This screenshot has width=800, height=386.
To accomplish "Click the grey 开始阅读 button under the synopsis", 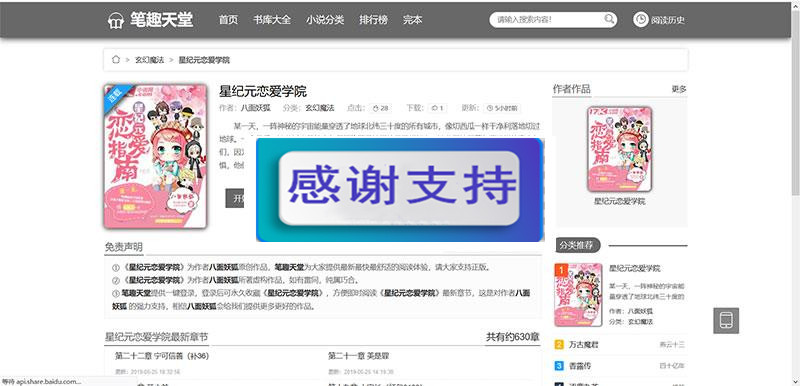I will point(235,198).
